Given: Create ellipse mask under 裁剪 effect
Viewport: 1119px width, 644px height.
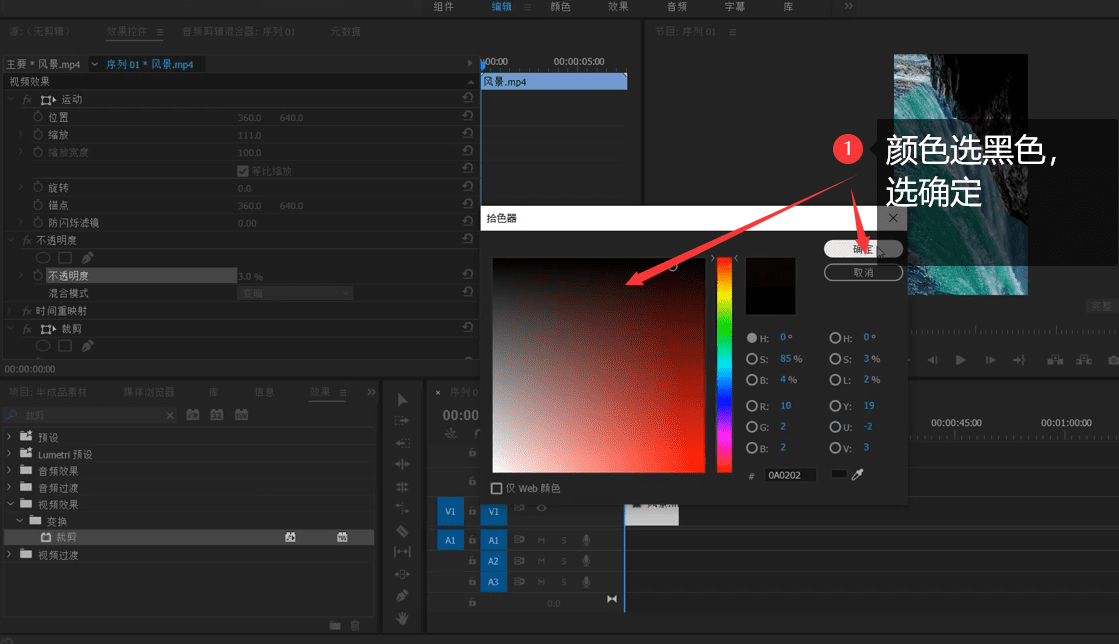Looking at the screenshot, I should pyautogui.click(x=43, y=346).
